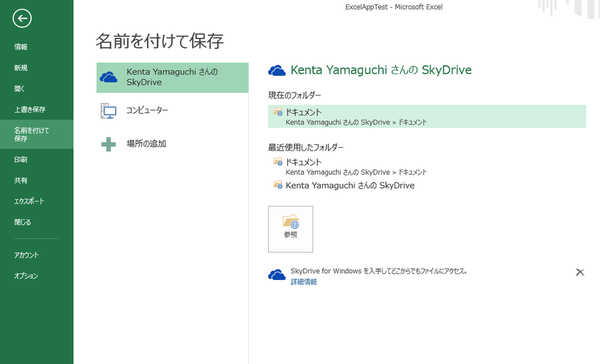
Task: Click the SkyDrive for Windows を入手 message text
Action: [x=378, y=271]
